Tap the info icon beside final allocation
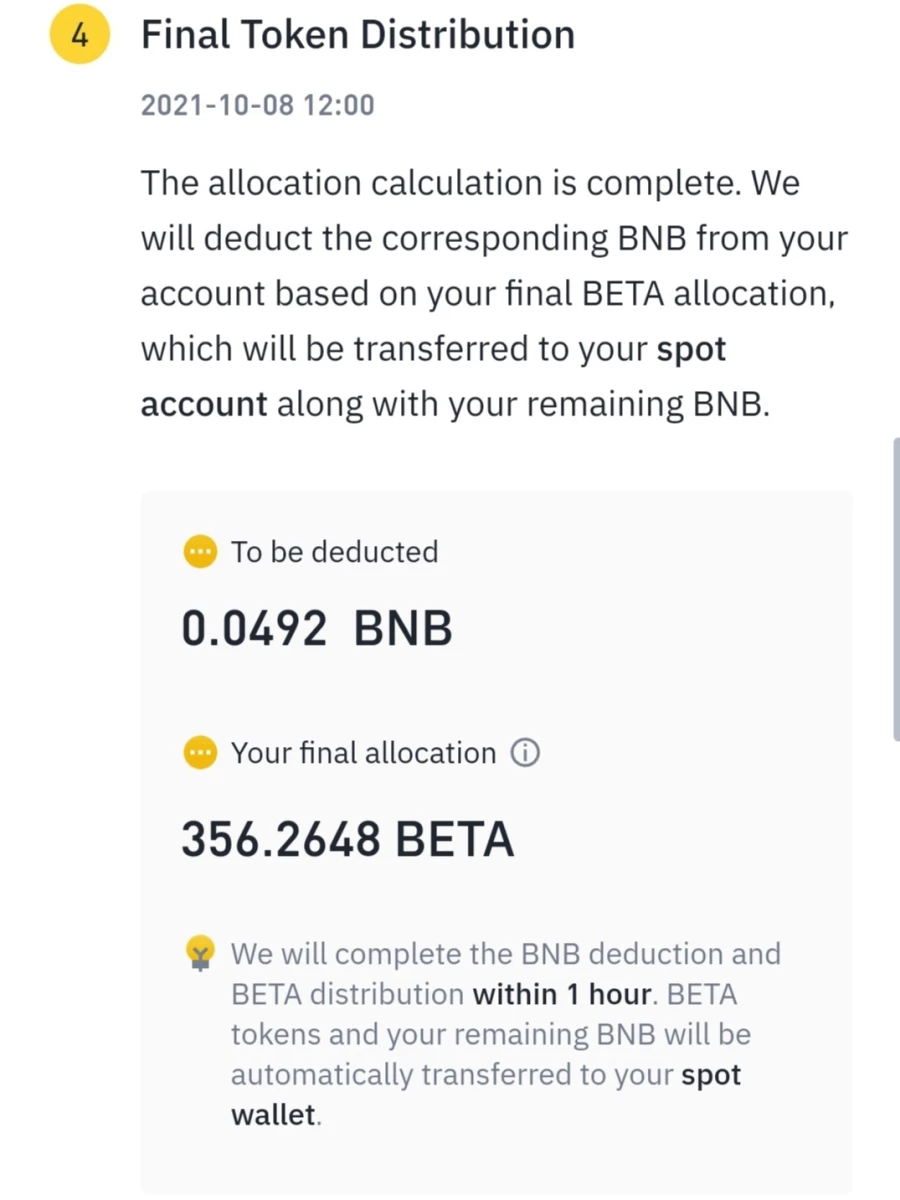The width and height of the screenshot is (900, 1200). pyautogui.click(x=525, y=753)
